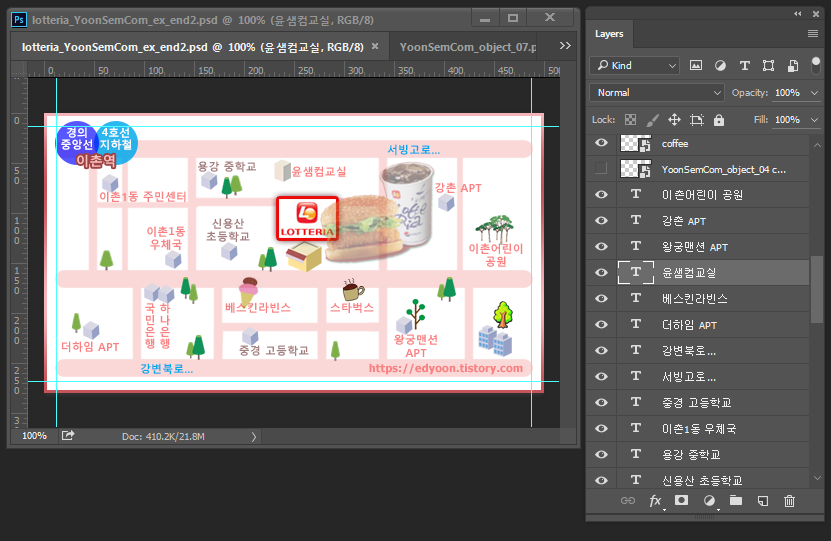Hide the 베스킨라빈스 layer

tap(601, 298)
